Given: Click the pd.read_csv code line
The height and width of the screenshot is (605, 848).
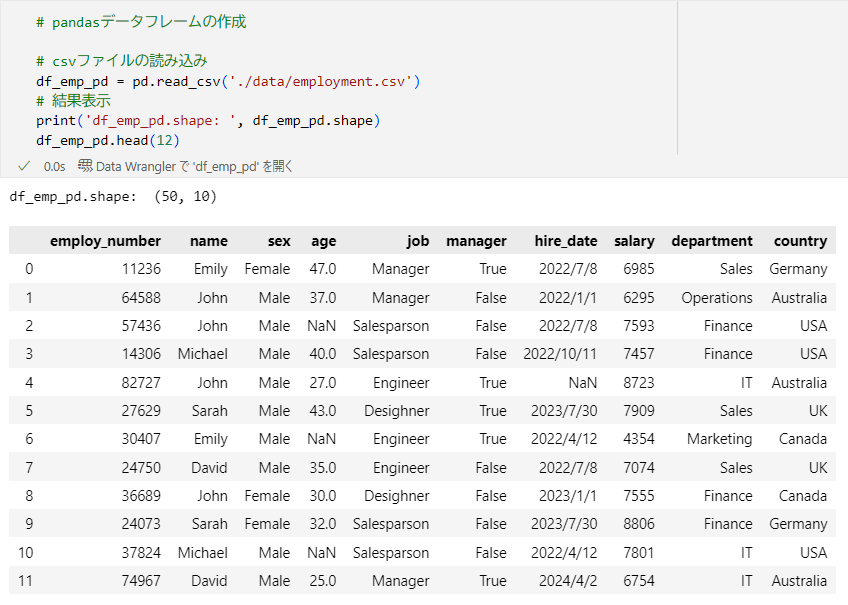Looking at the screenshot, I should [228, 82].
